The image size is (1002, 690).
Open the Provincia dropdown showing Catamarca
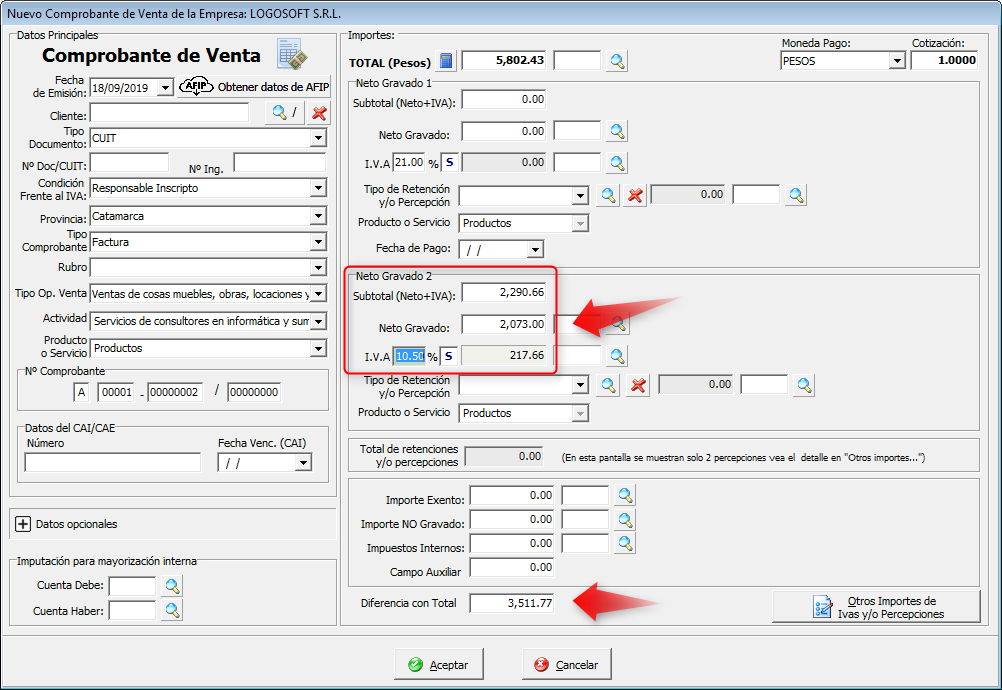[318, 216]
